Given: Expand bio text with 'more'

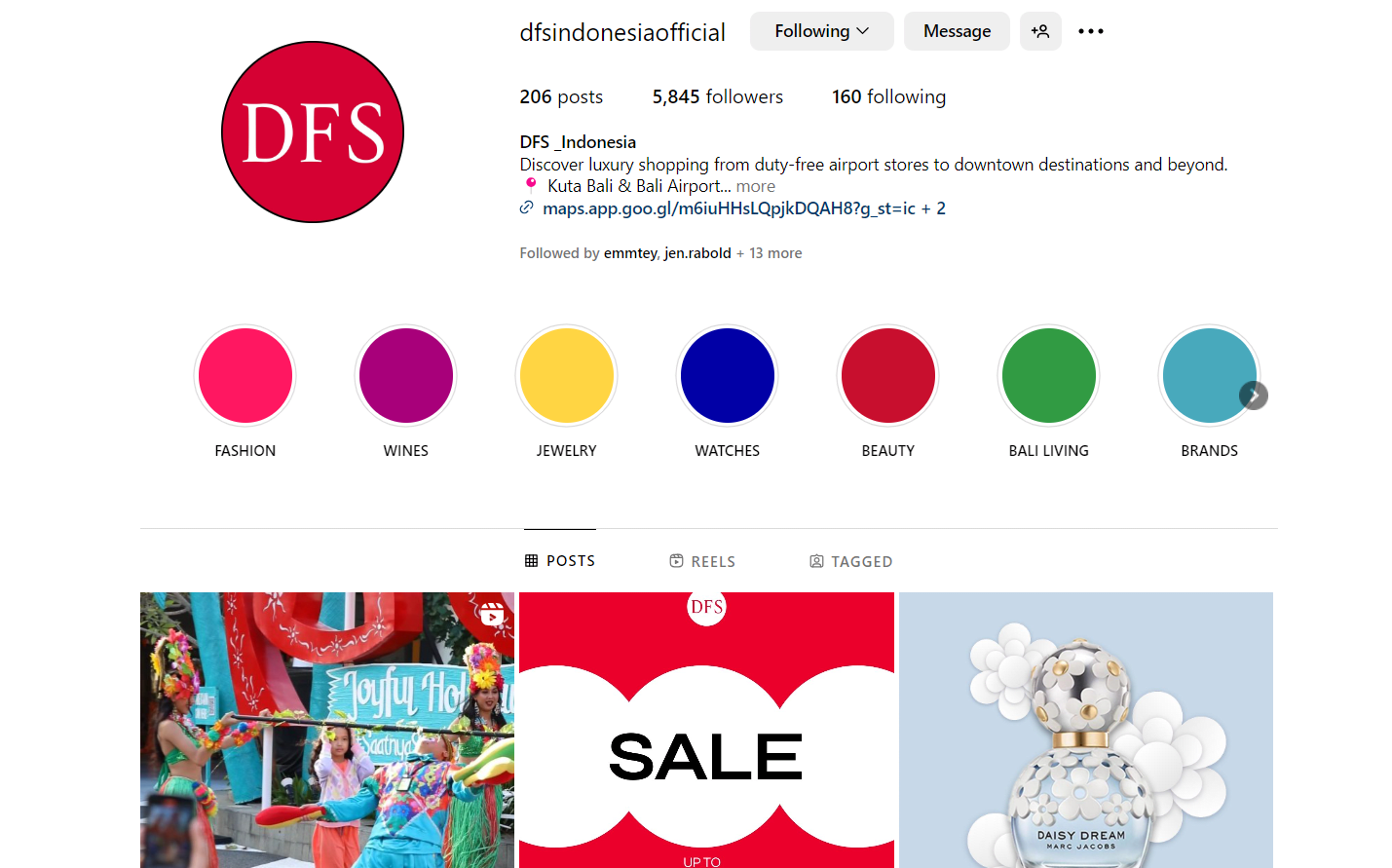Looking at the screenshot, I should pos(756,186).
